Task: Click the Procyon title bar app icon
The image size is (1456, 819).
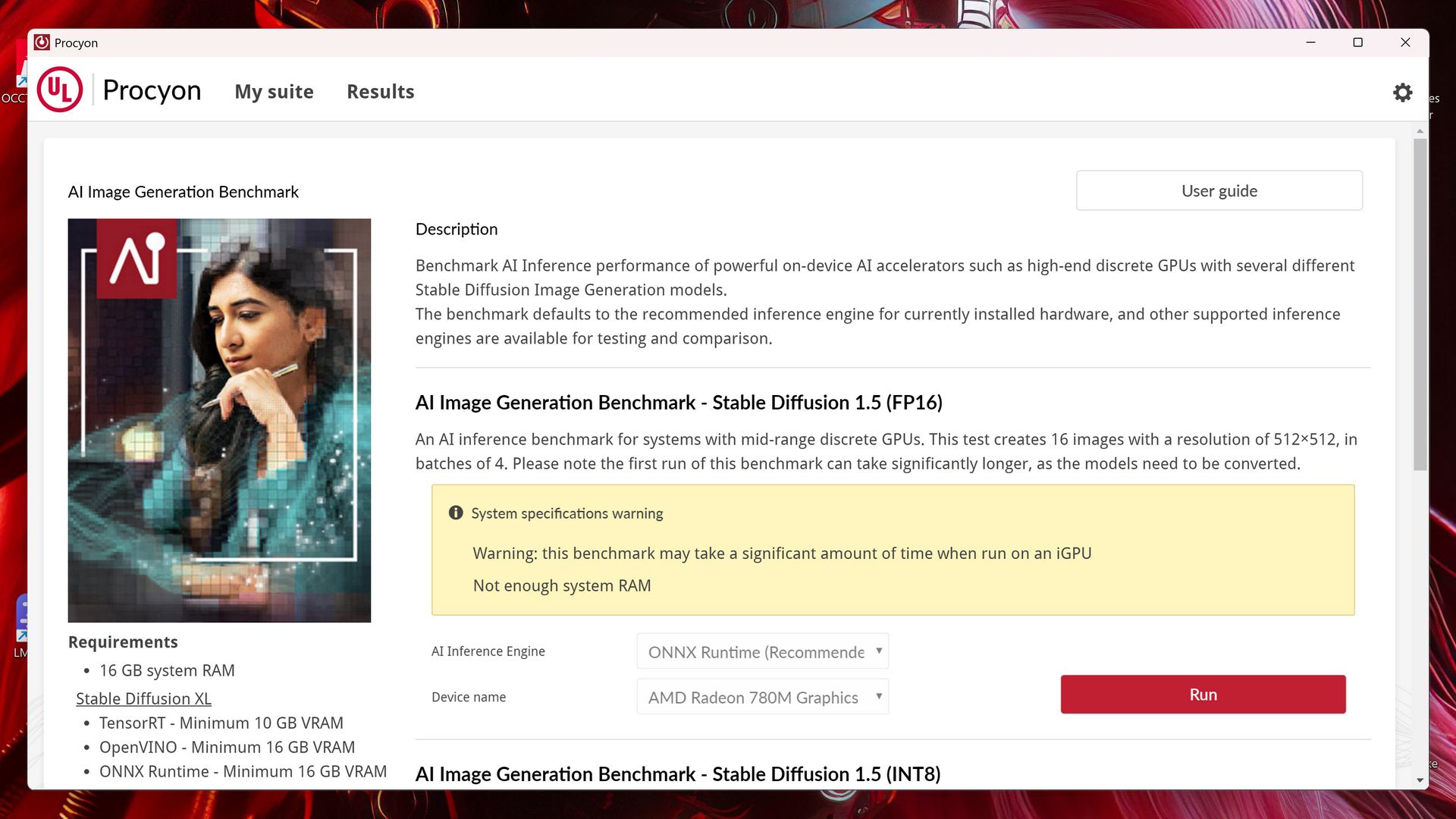Action: click(x=42, y=42)
